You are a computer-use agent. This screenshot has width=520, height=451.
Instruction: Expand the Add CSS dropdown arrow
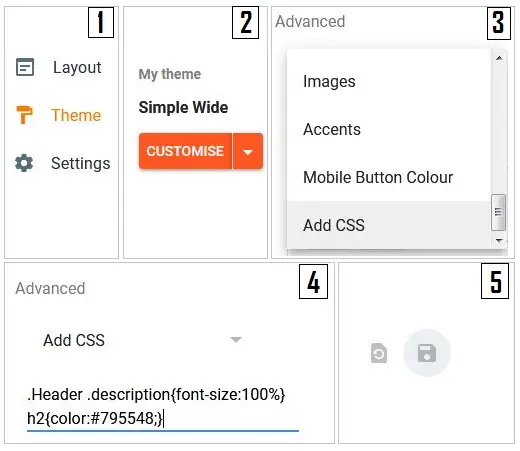click(236, 340)
